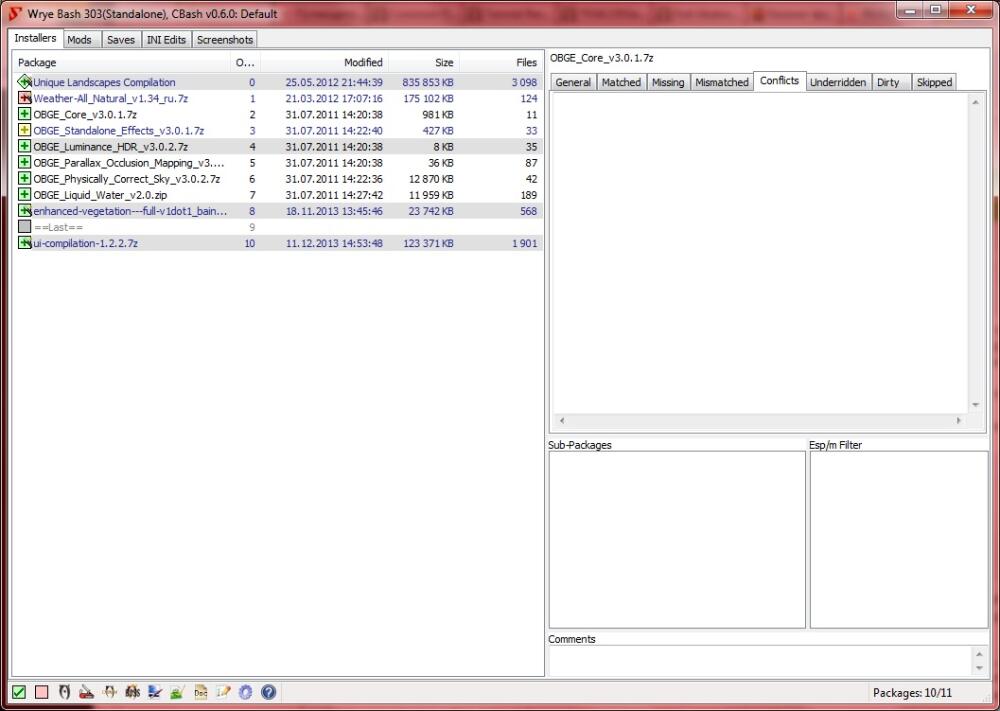Toggle the green checkmark OBSE box in status bar
The width and height of the screenshot is (1000, 711).
(x=19, y=692)
